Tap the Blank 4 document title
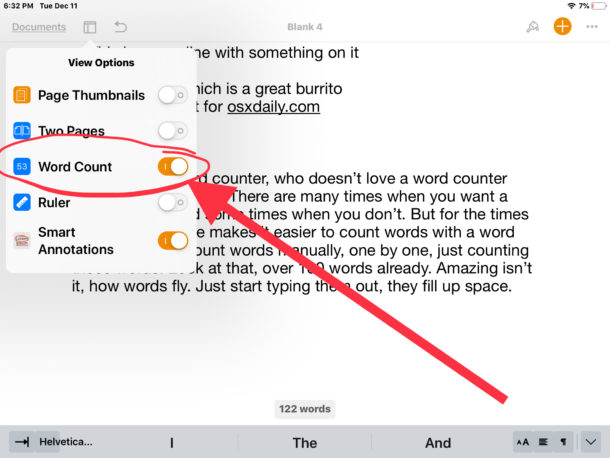This screenshot has height=458, width=610. coord(305,27)
